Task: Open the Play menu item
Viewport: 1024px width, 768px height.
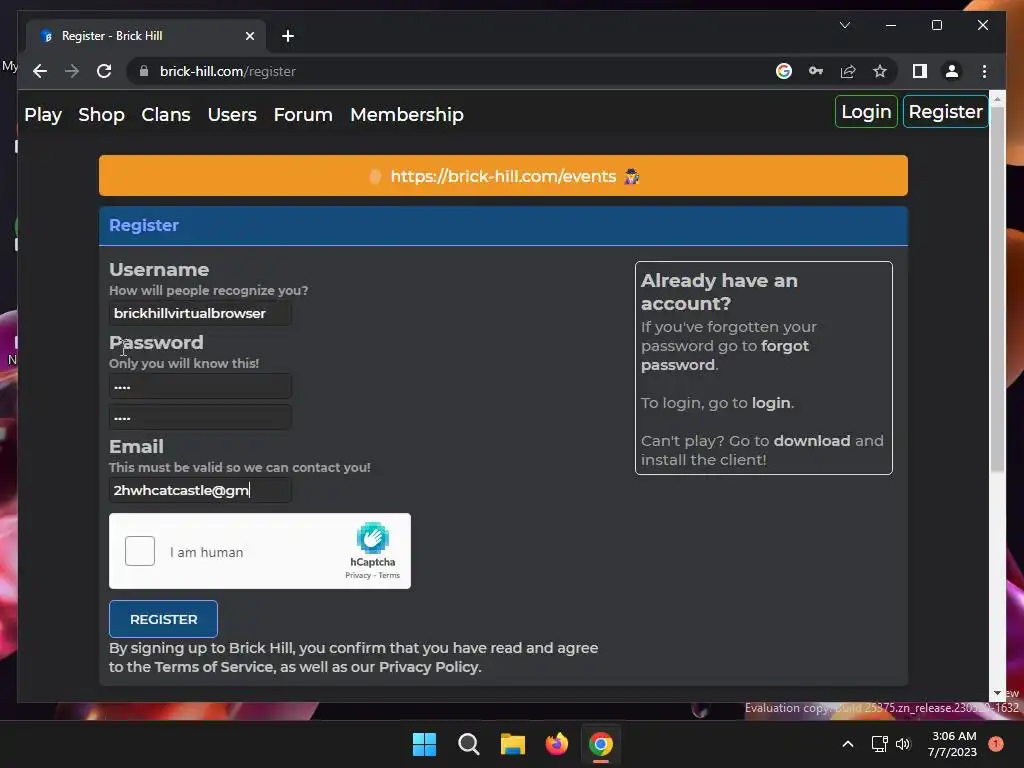Action: click(43, 115)
